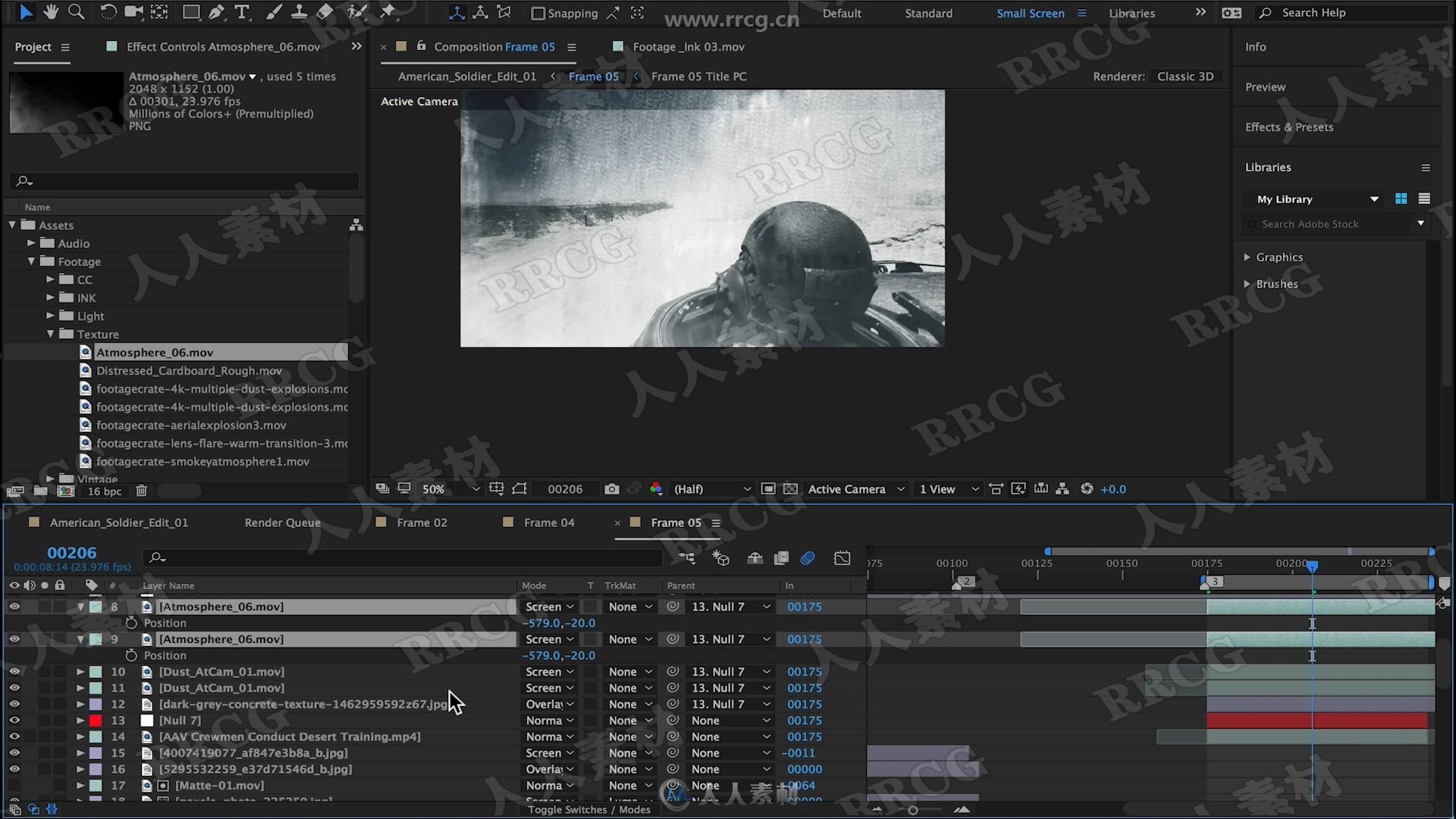Select the Brush tool
Viewport: 1456px width, 819px height.
[275, 11]
